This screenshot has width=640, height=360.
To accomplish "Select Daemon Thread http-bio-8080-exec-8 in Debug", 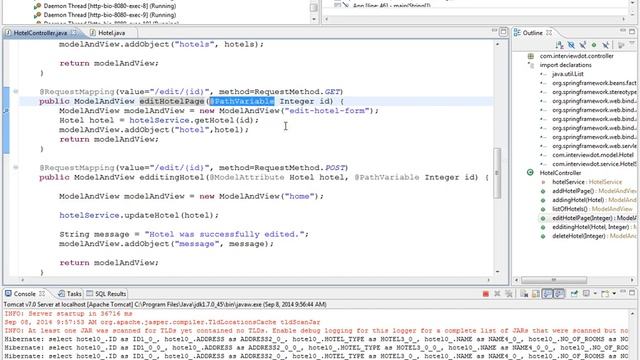I will pos(105,6).
